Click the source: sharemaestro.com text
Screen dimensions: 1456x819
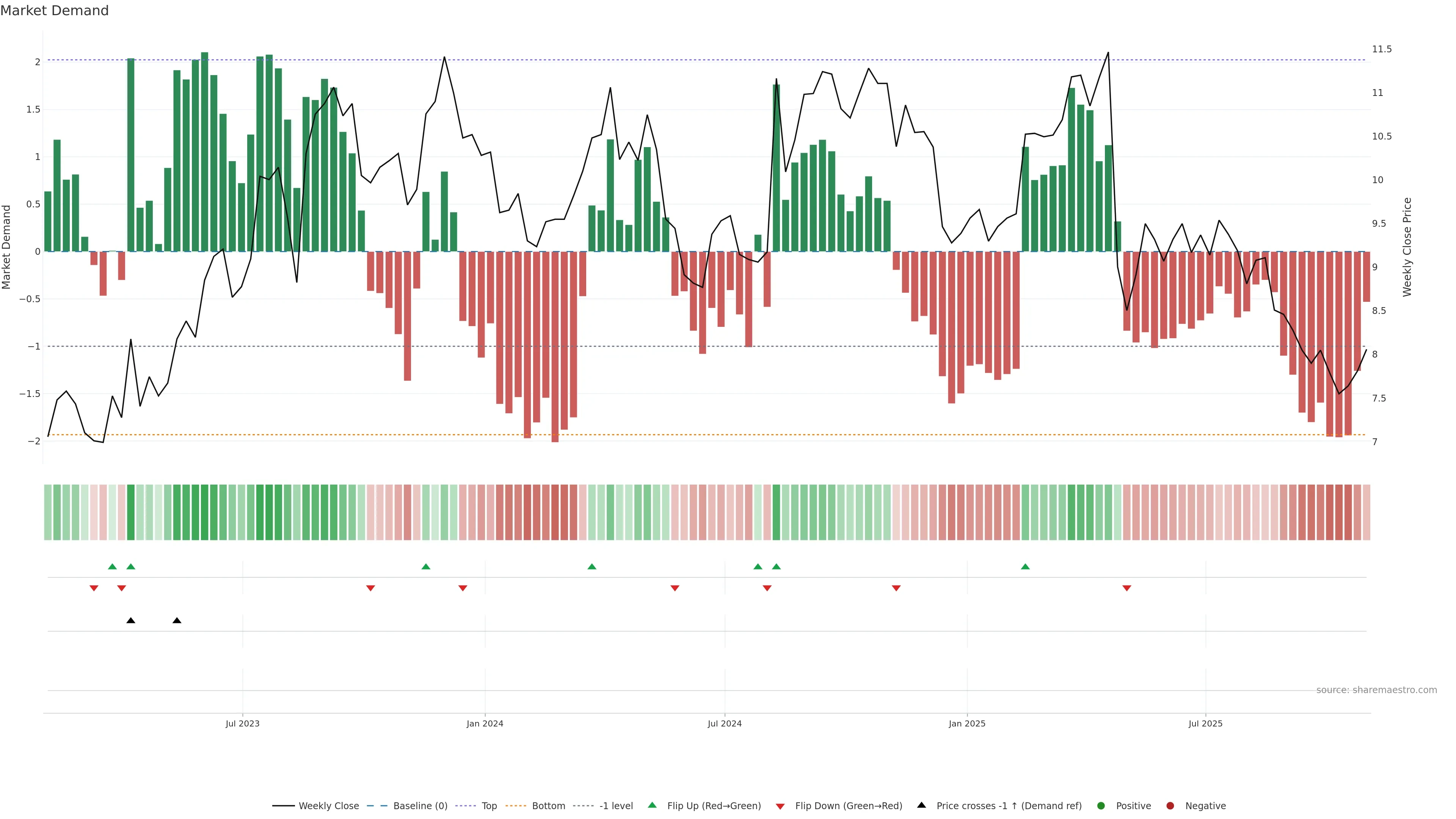click(1376, 690)
